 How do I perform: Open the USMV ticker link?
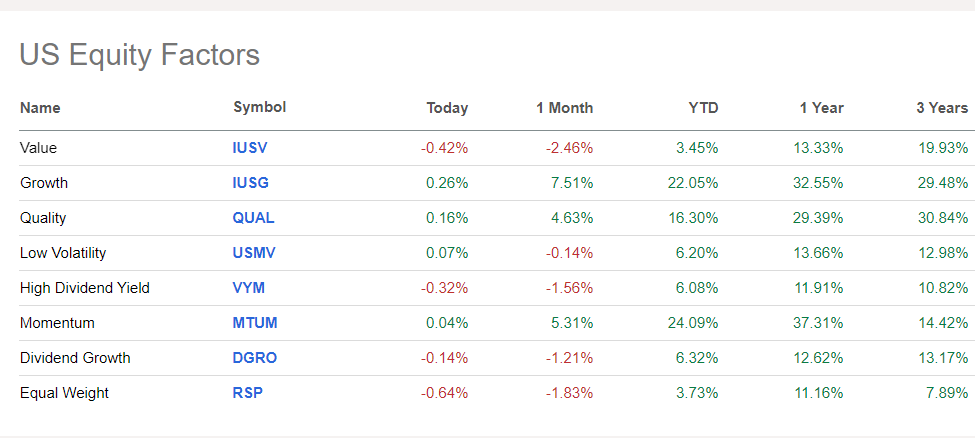[x=254, y=253]
